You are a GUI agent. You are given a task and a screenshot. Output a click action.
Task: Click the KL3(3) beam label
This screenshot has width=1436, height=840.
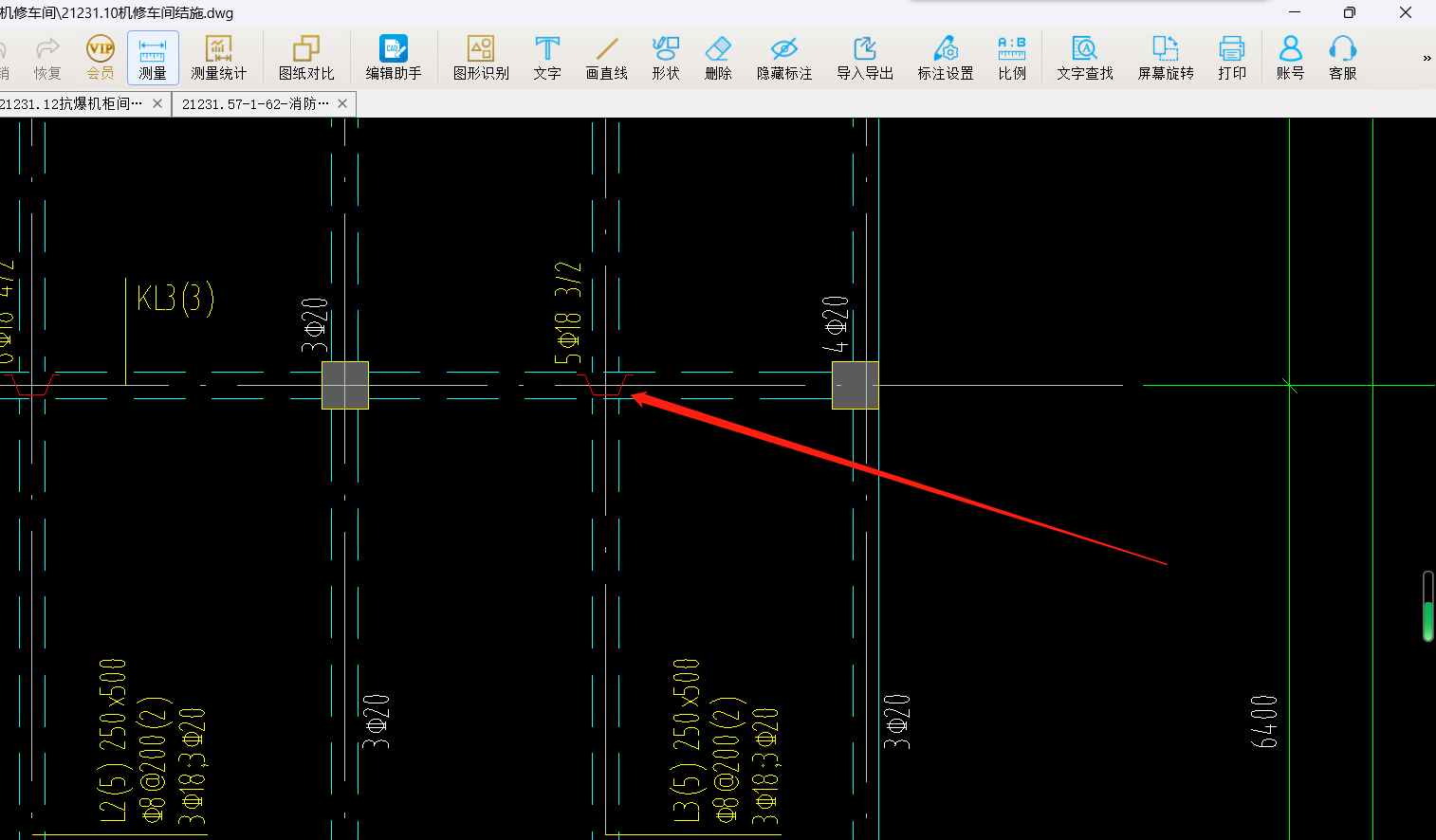pyautogui.click(x=175, y=299)
